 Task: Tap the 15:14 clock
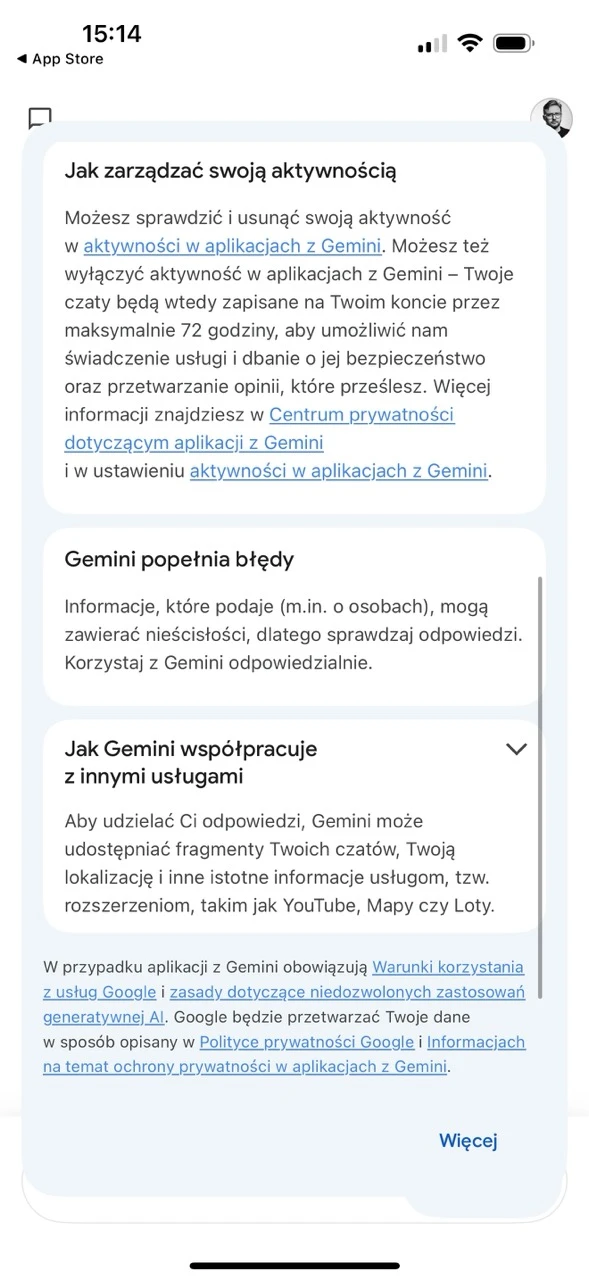111,34
